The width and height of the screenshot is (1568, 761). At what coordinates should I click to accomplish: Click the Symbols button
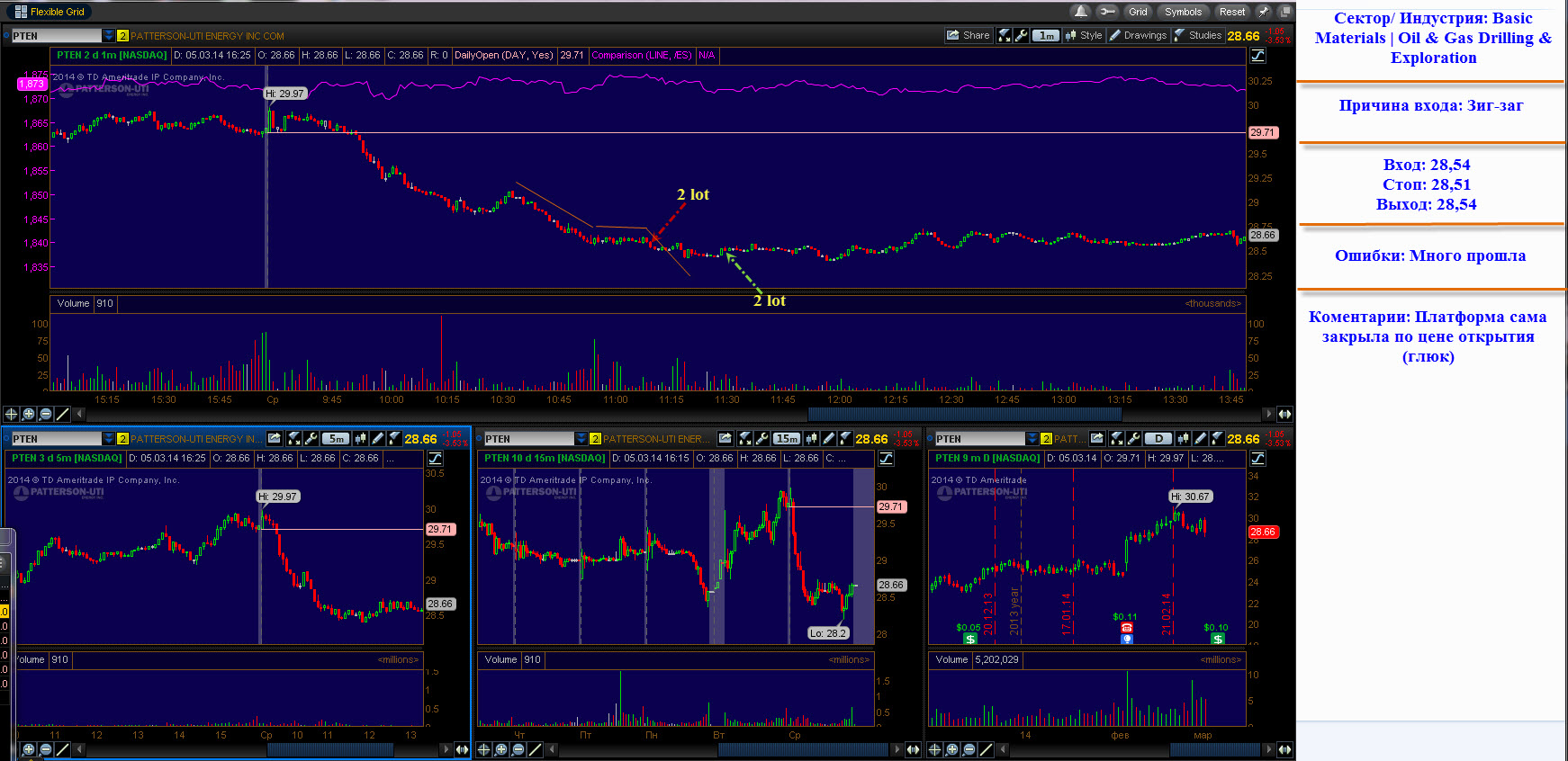[1183, 12]
